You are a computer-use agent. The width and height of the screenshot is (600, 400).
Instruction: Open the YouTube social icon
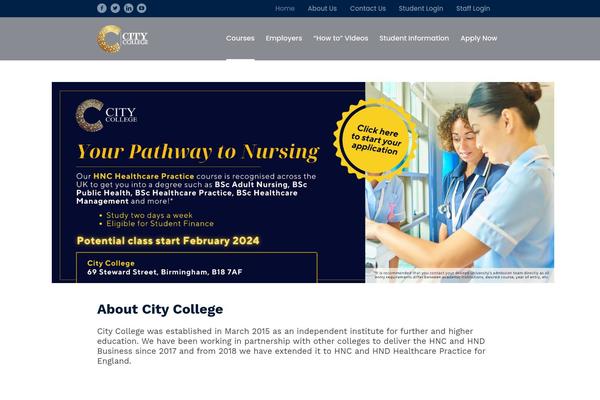coord(142,8)
